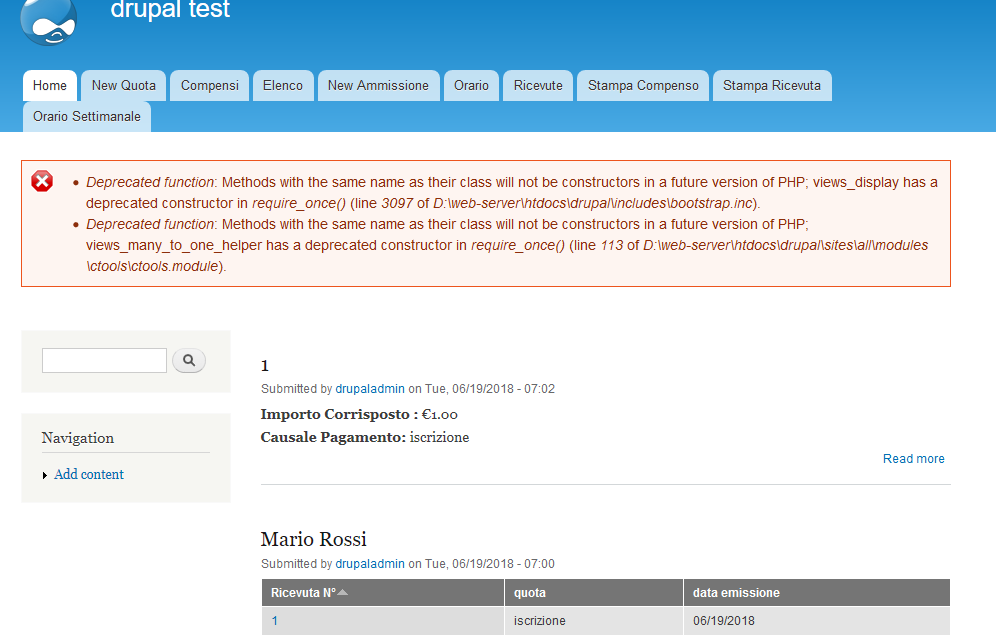
Task: Open the Ricevute tab
Action: (x=538, y=86)
